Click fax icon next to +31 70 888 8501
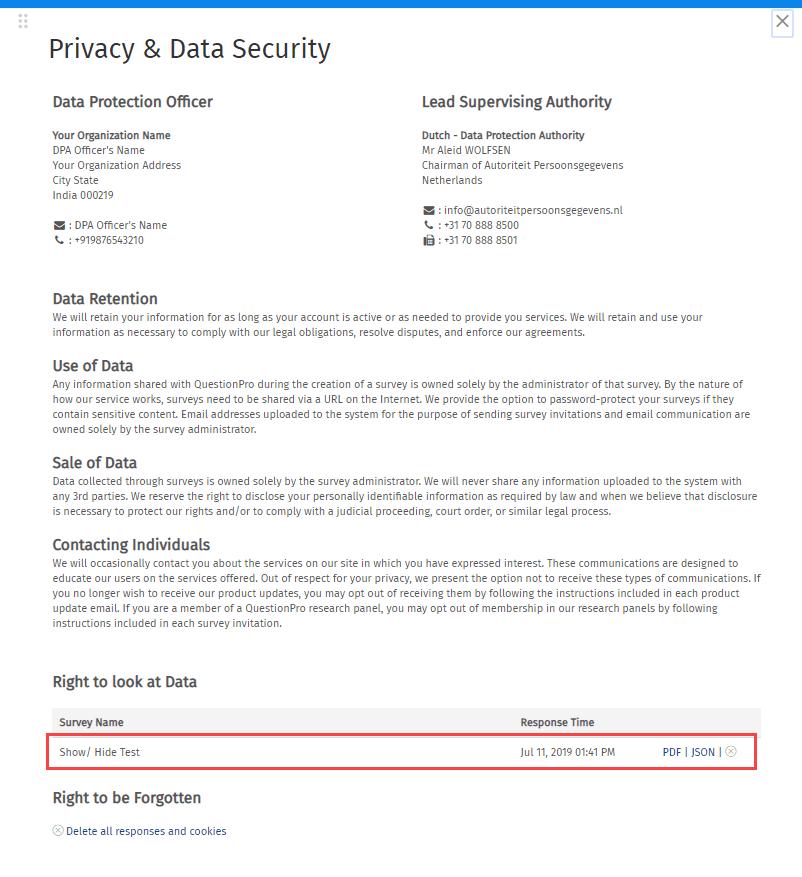This screenshot has width=802, height=877. point(429,241)
